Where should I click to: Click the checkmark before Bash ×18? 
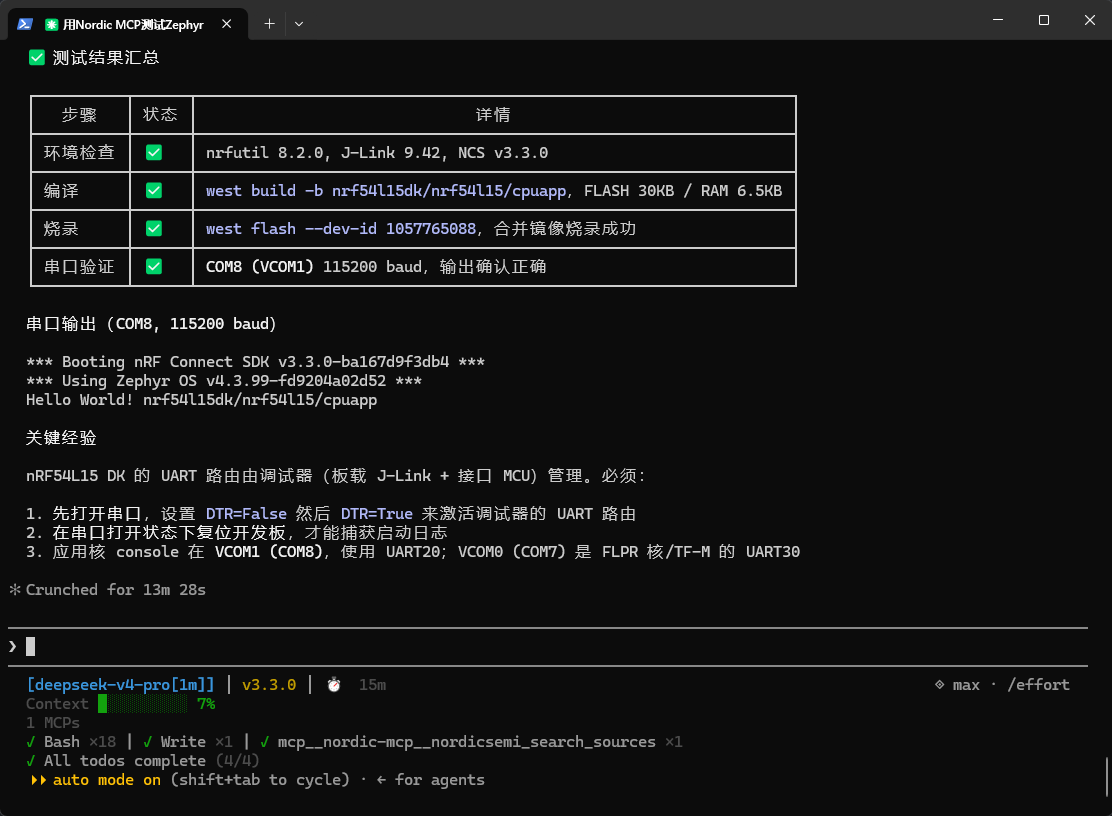point(30,742)
